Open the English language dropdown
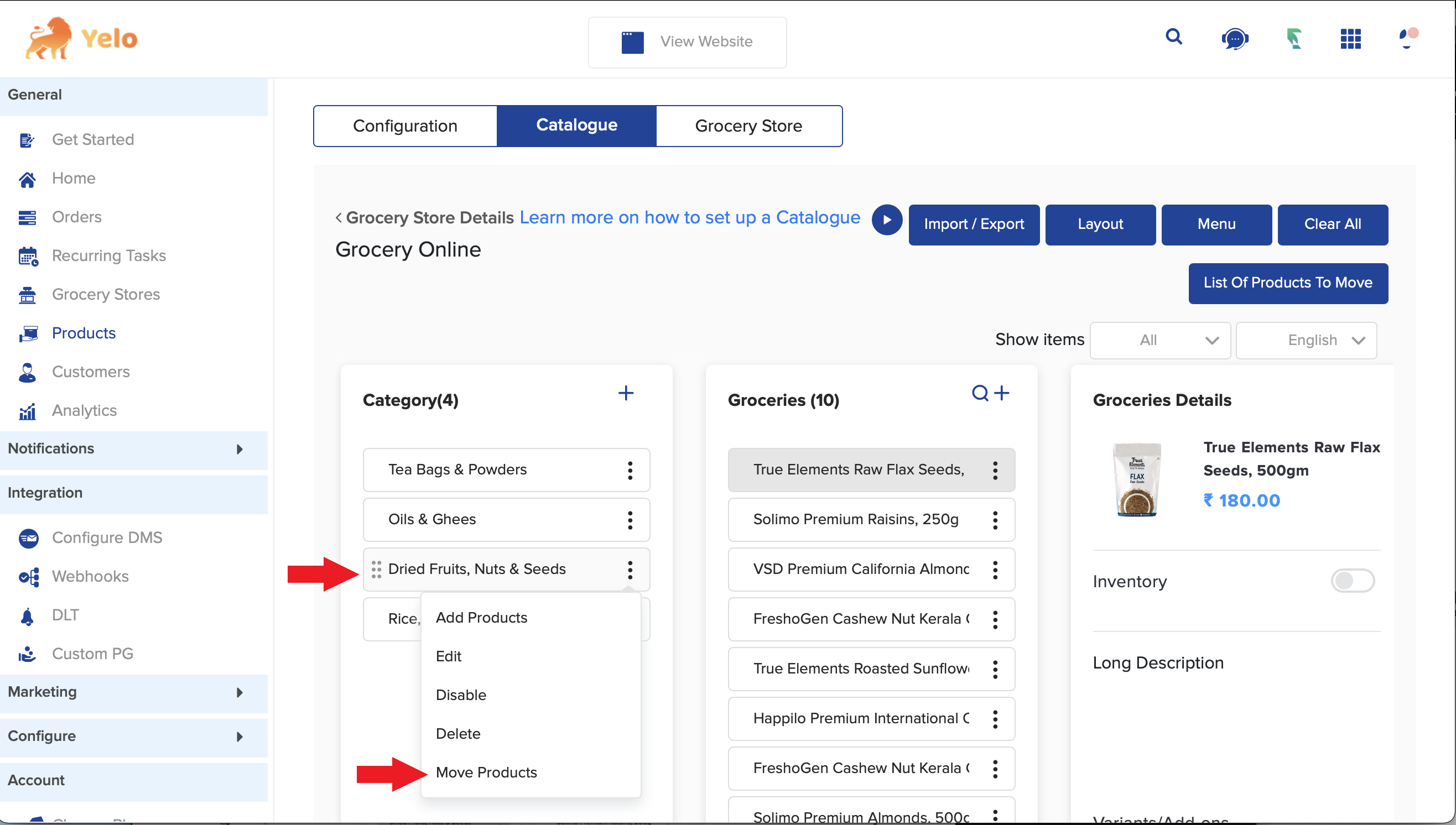Viewport: 1456px width, 825px height. 1307,341
